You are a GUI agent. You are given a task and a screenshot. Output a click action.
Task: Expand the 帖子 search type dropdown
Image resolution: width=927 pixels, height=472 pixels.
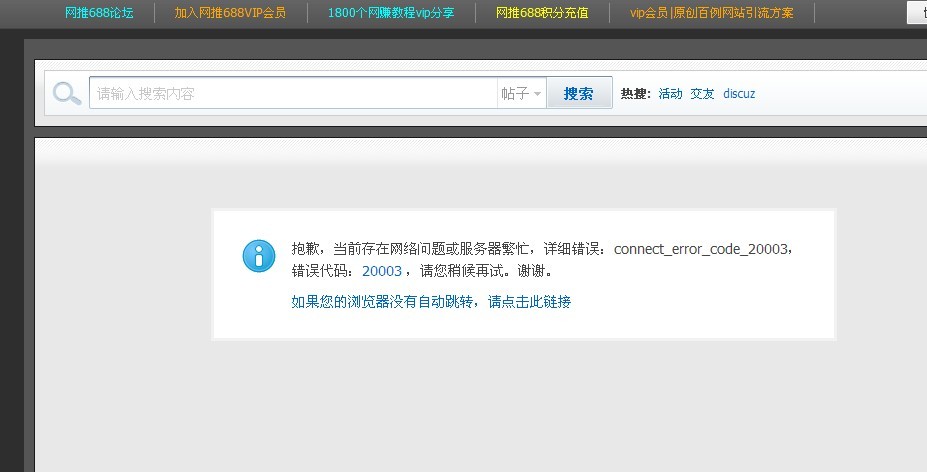521,93
